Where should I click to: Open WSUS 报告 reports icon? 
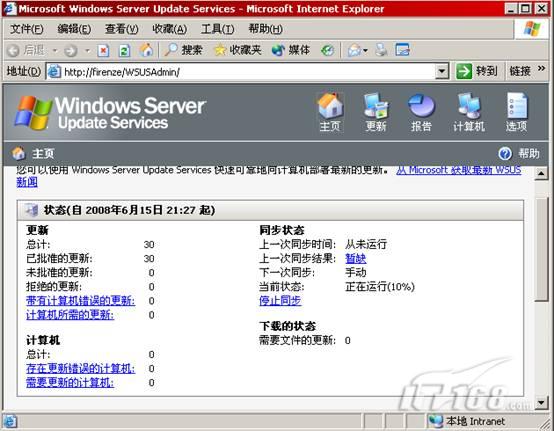click(x=421, y=112)
